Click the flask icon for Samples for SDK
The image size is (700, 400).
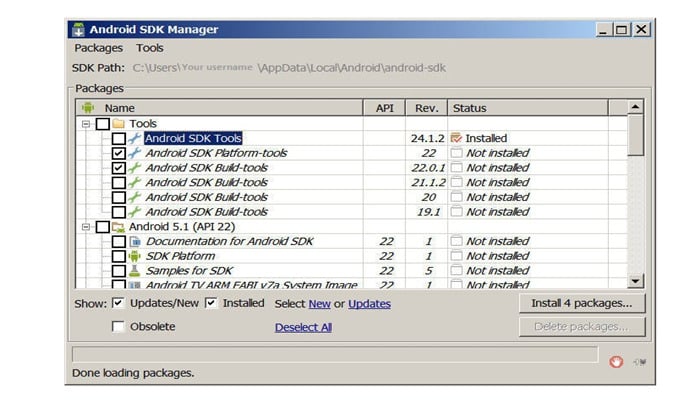(134, 271)
